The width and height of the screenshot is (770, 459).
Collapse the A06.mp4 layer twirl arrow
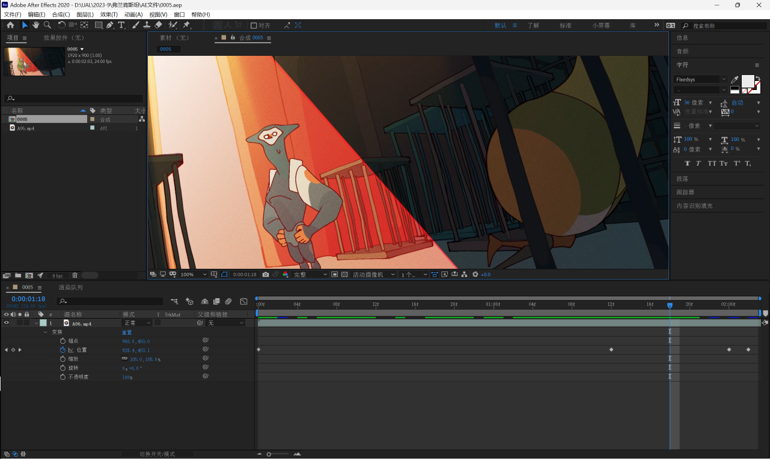tap(36, 323)
